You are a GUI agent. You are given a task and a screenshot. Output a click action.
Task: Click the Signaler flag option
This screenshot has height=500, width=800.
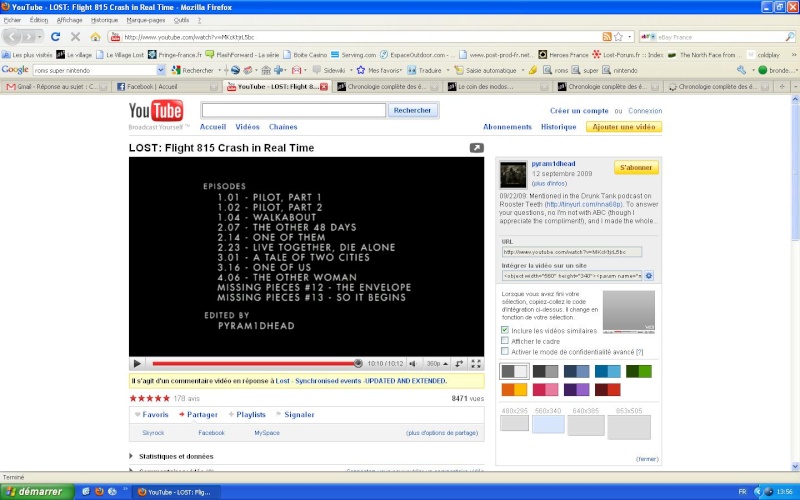(295, 414)
